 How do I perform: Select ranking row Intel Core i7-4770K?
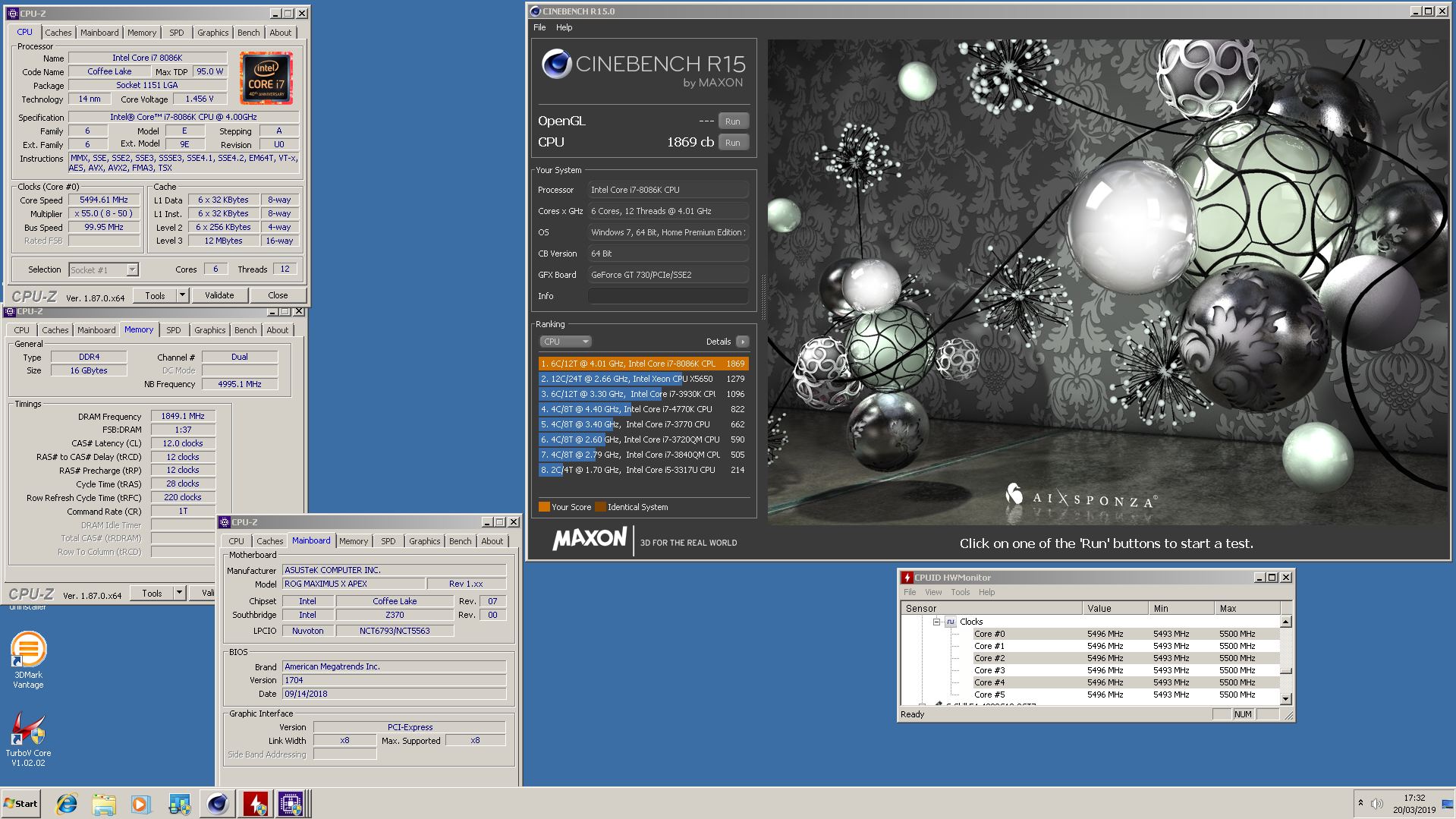tap(643, 409)
